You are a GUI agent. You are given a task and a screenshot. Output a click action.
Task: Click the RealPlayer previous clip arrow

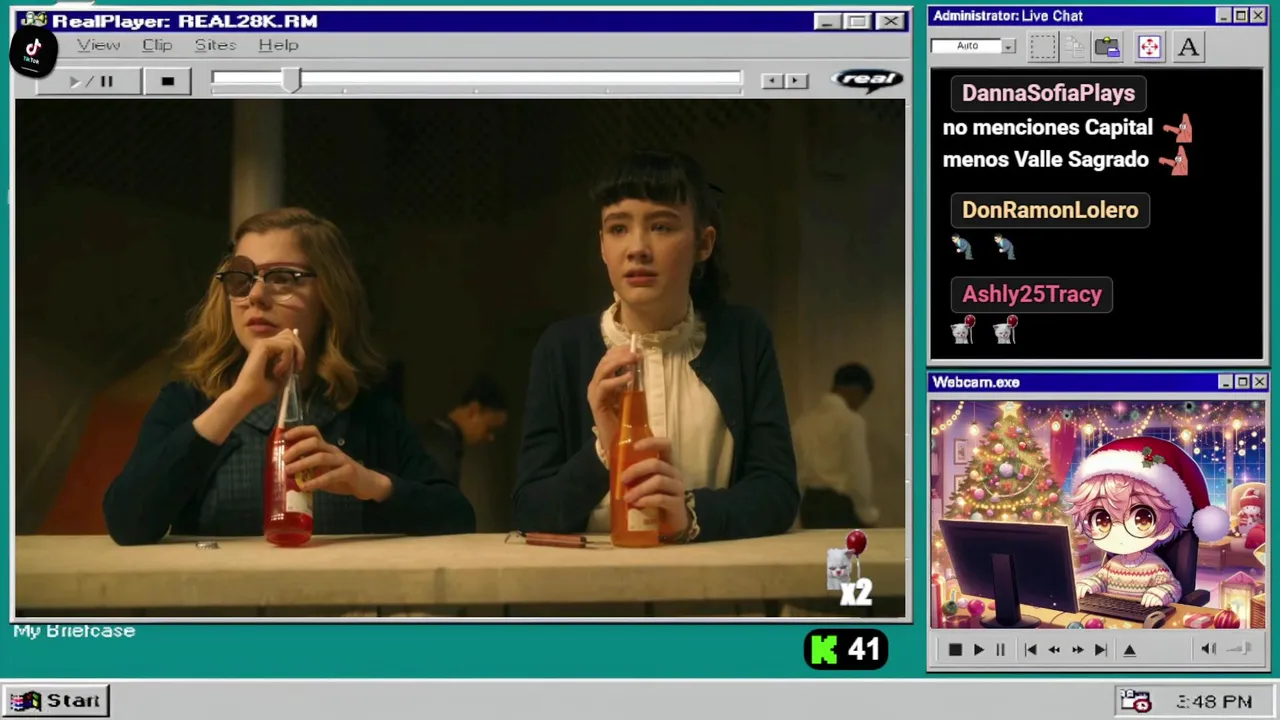770,81
